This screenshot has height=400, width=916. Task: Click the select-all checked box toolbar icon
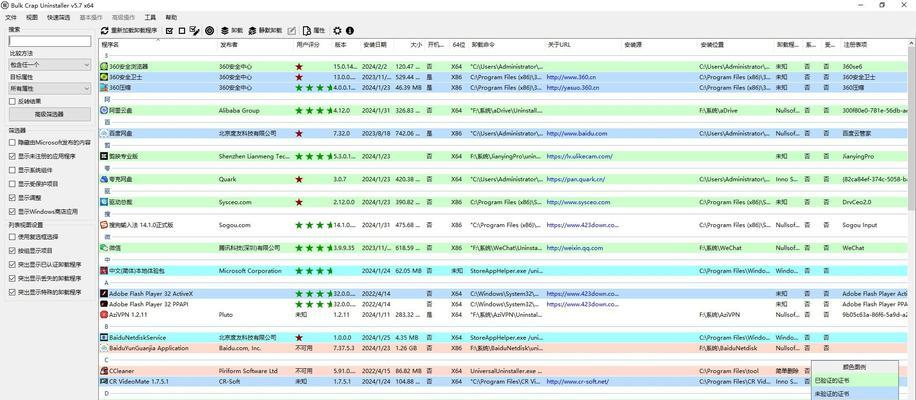(169, 30)
